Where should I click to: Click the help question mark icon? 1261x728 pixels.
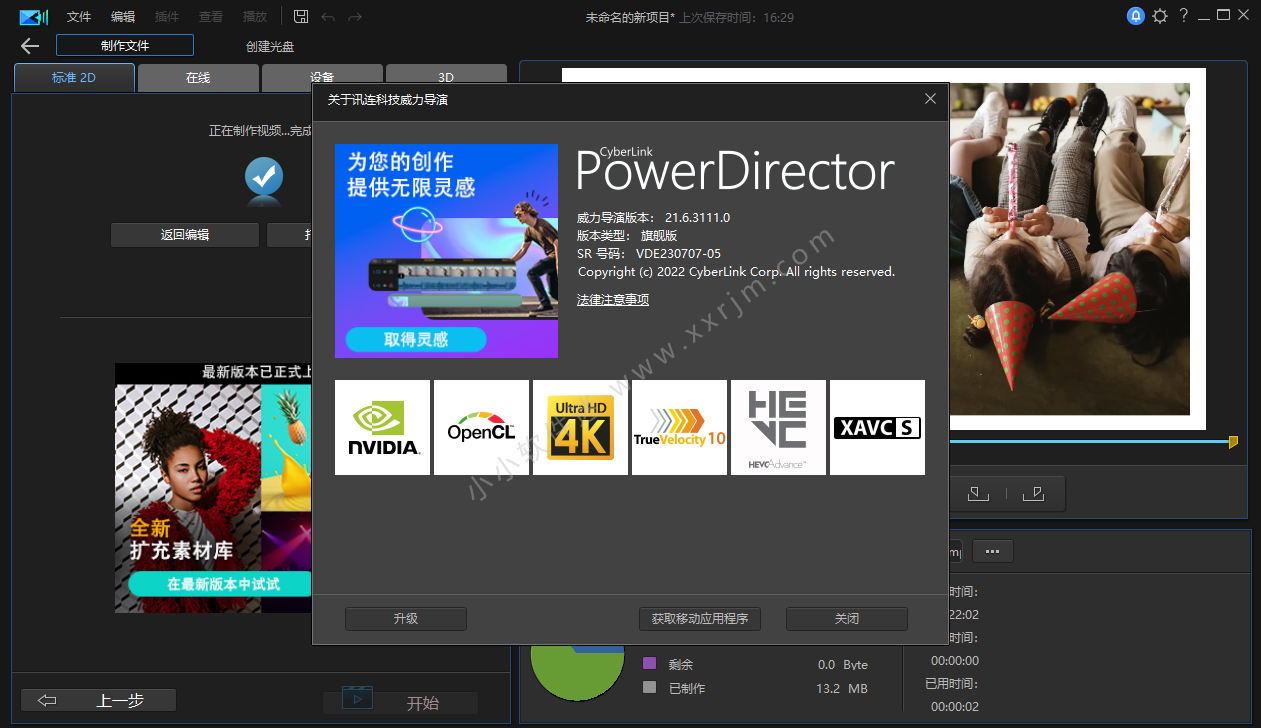point(1183,16)
